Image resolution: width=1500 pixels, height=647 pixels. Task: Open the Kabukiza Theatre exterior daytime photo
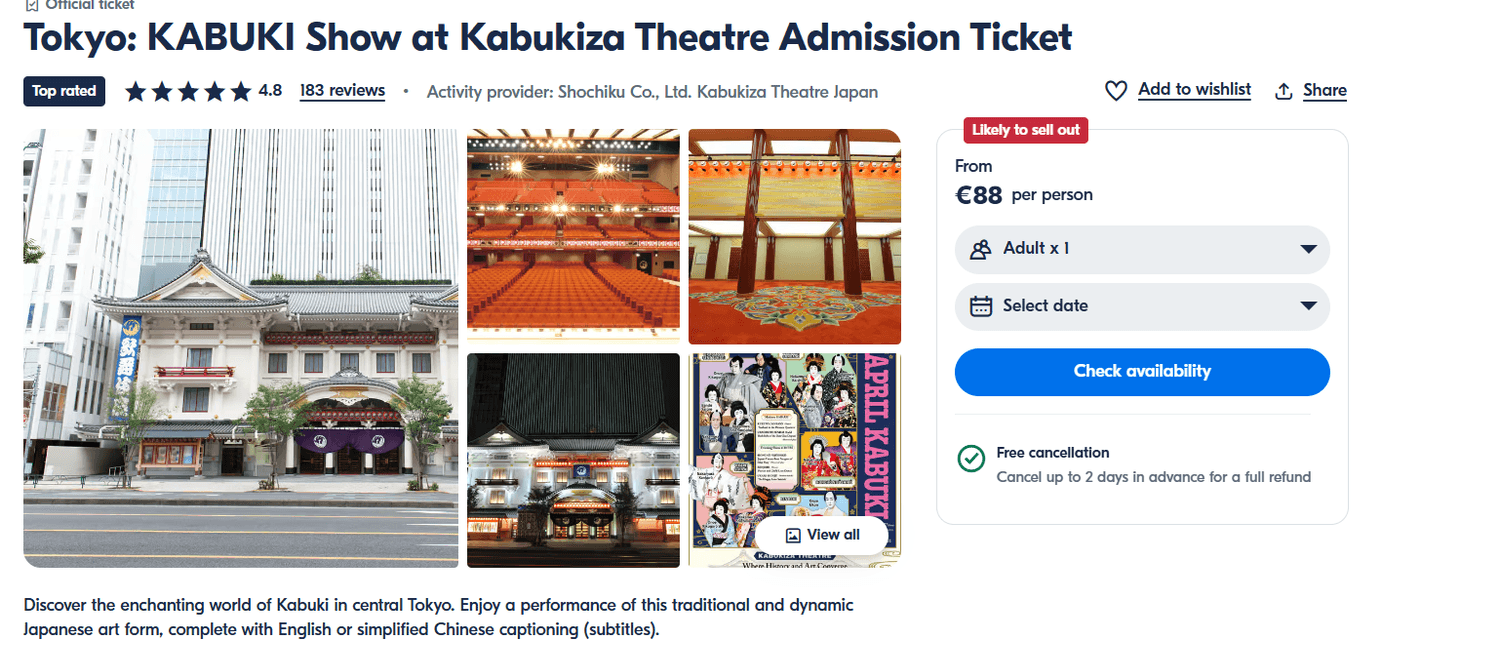coord(241,348)
